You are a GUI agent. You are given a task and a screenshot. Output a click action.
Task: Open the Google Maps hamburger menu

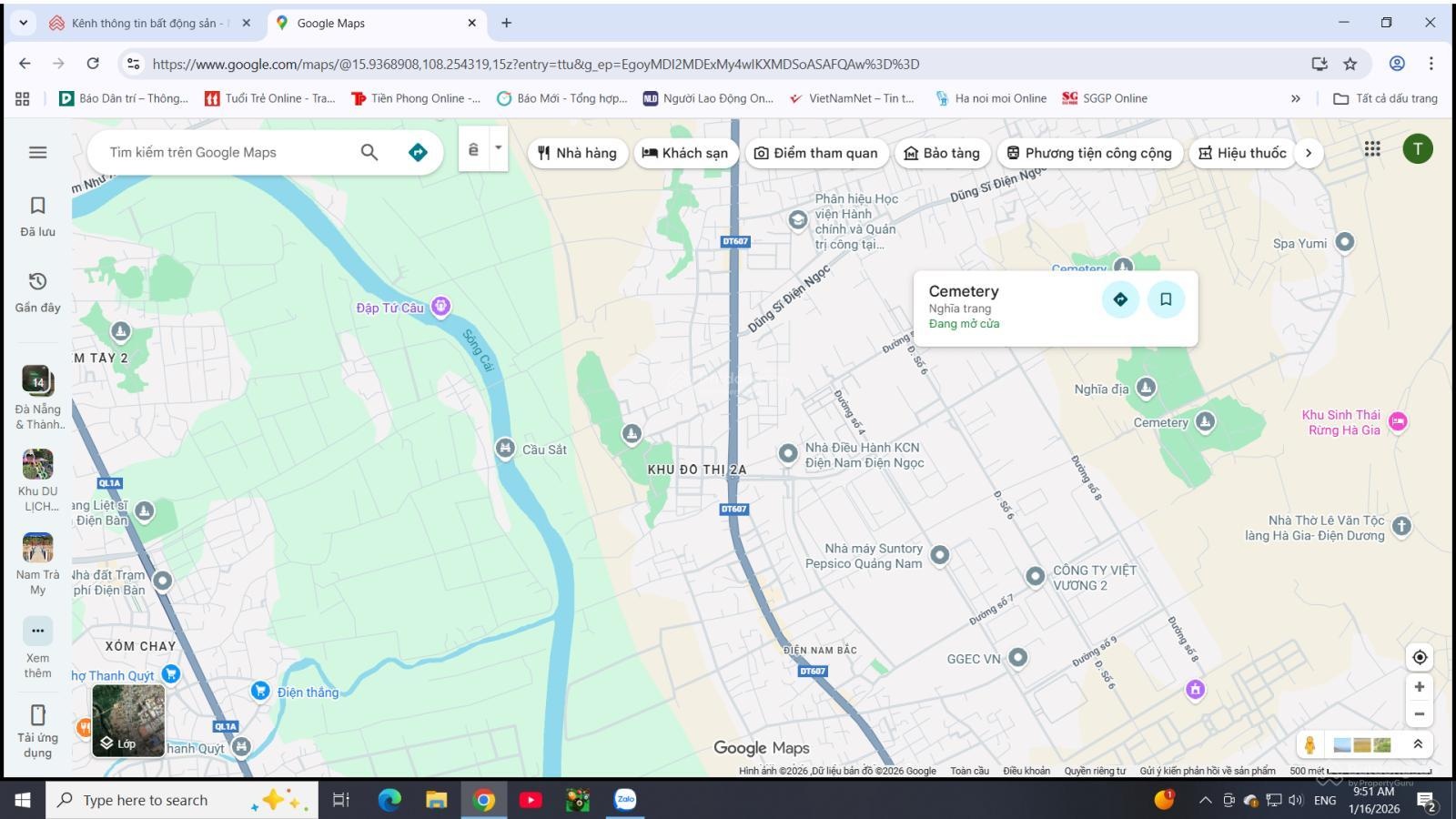[x=37, y=152]
